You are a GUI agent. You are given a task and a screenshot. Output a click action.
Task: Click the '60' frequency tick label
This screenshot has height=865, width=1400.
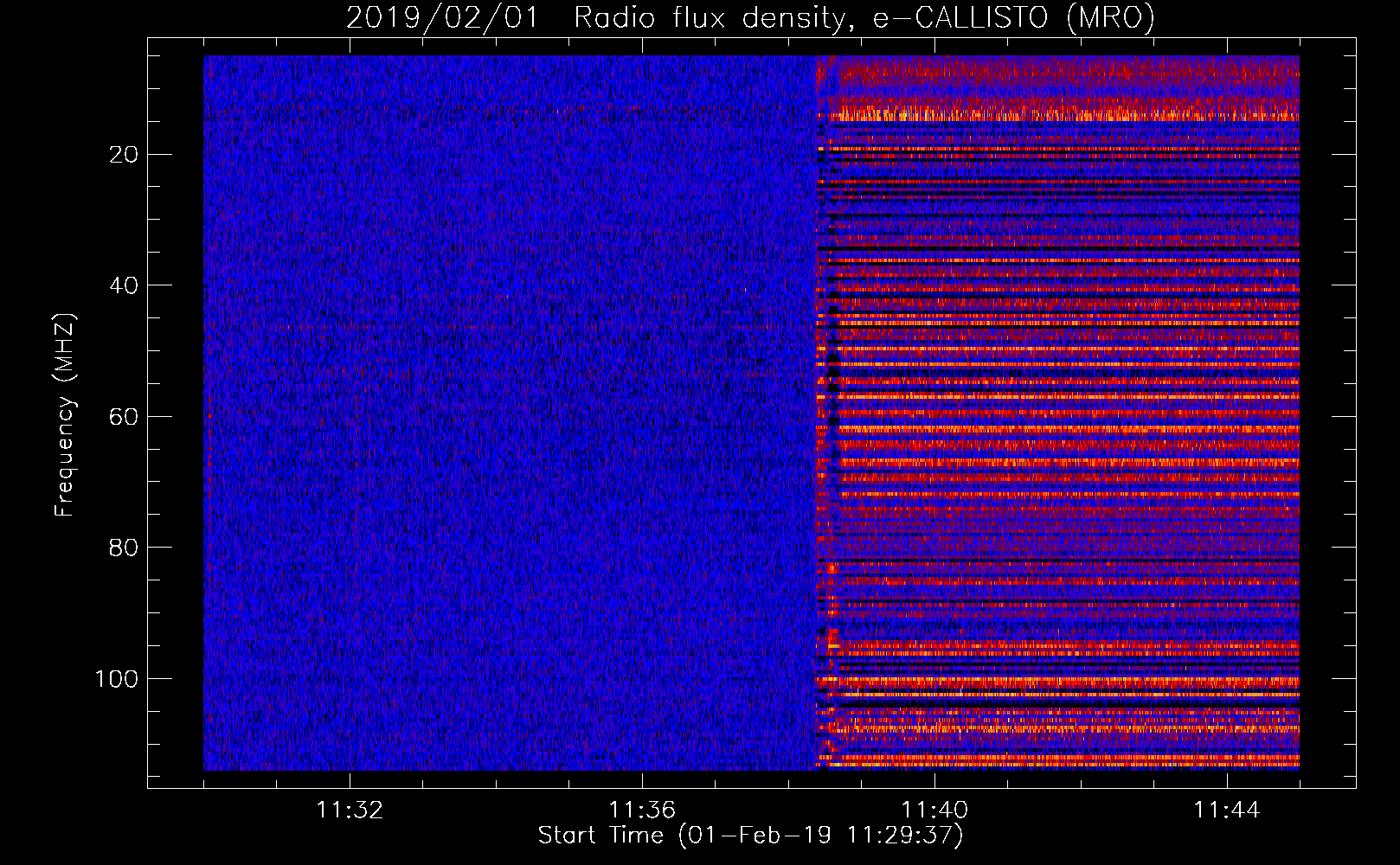point(125,417)
